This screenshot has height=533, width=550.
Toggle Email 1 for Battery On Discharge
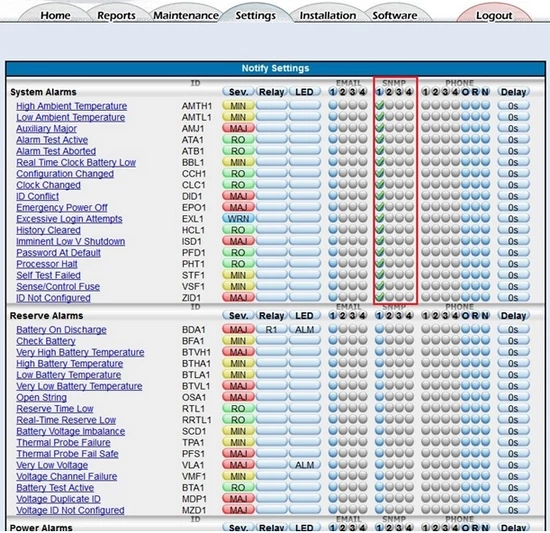point(333,329)
